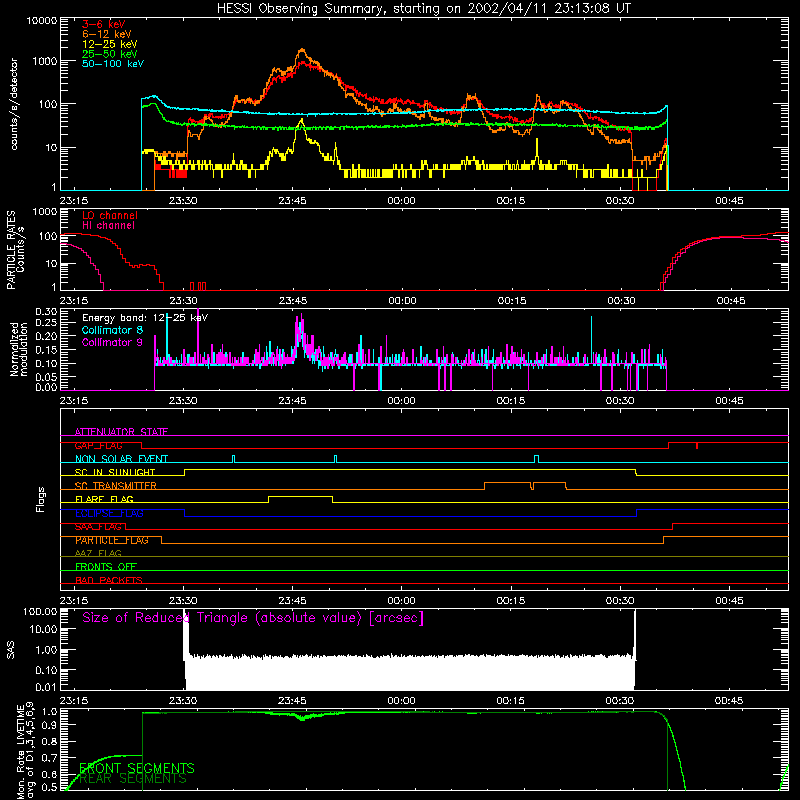Click the '100.00' SAS axis tick label
This screenshot has height=800, width=800.
click(40, 612)
